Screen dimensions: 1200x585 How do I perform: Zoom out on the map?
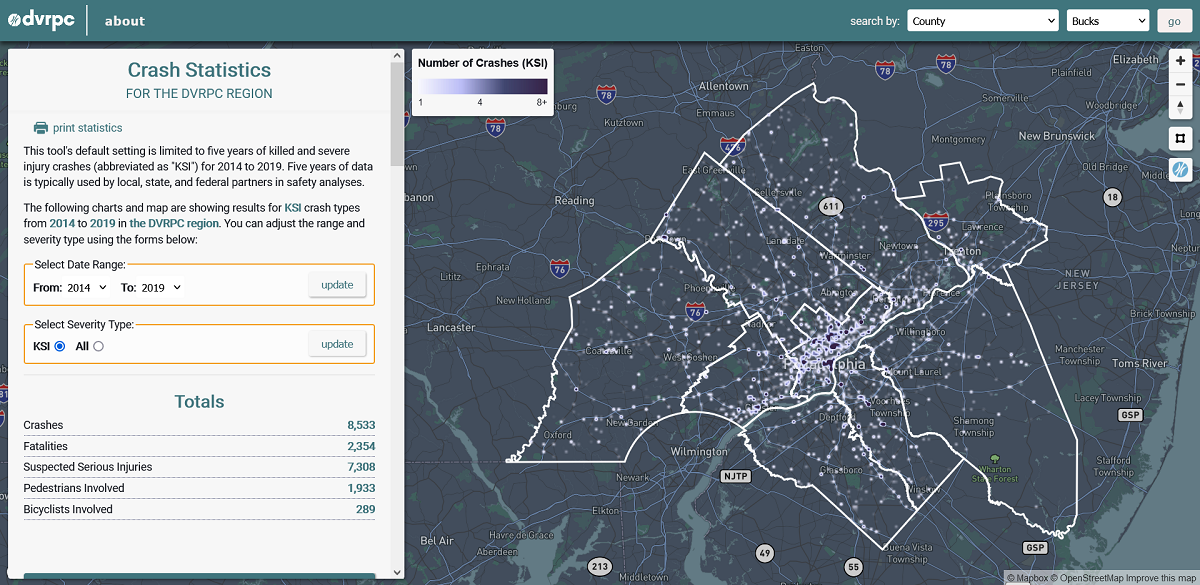(x=1181, y=84)
